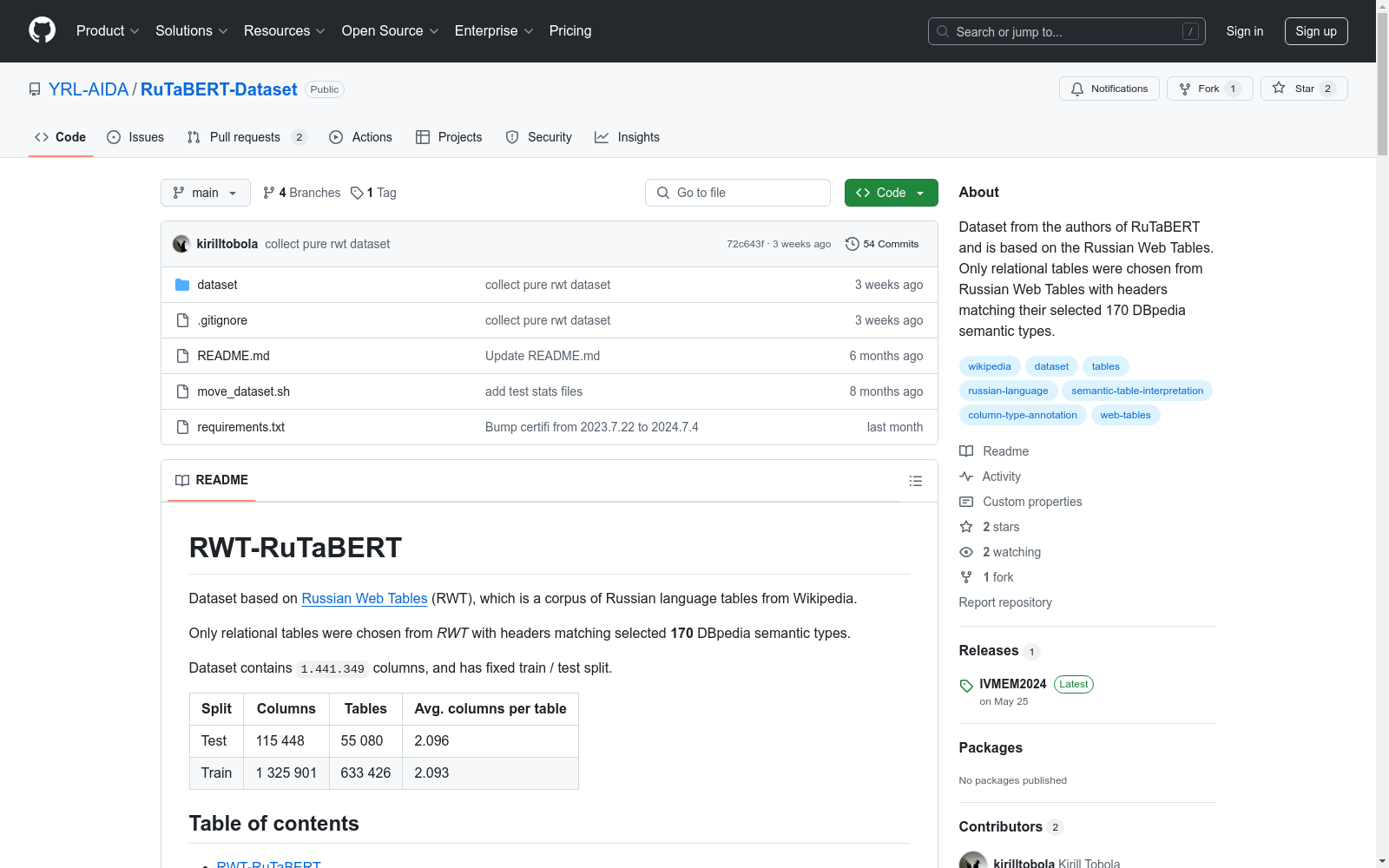Click the web-tables topic tag
This screenshot has width=1389, height=868.
pyautogui.click(x=1125, y=415)
